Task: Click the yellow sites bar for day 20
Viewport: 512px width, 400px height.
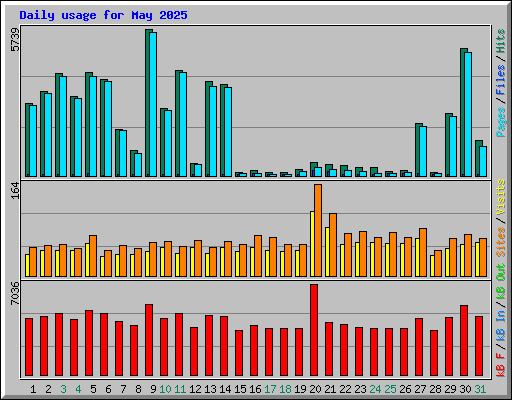Action: coord(312,244)
